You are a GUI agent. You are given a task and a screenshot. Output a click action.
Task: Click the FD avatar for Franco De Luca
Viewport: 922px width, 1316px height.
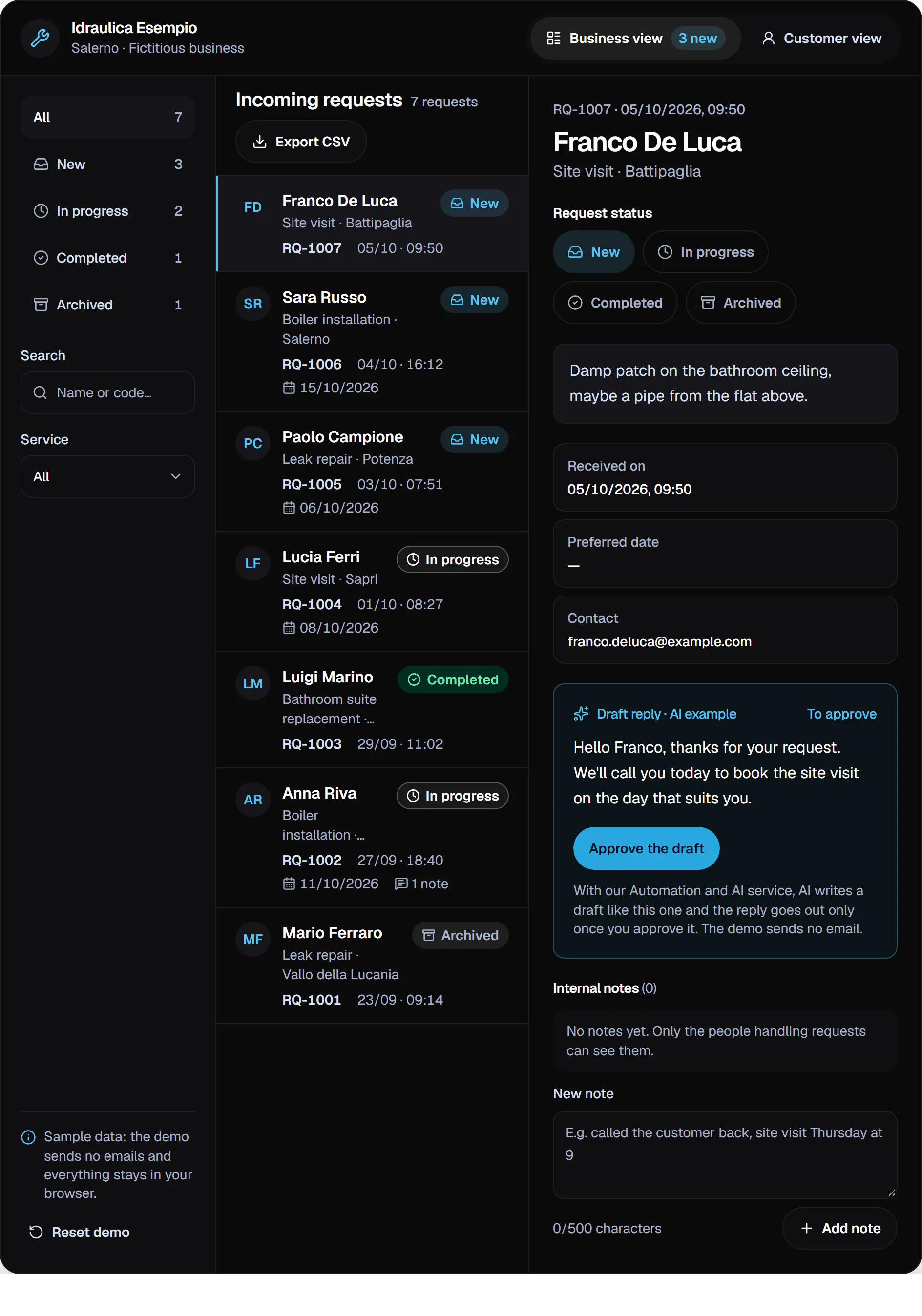(x=253, y=207)
